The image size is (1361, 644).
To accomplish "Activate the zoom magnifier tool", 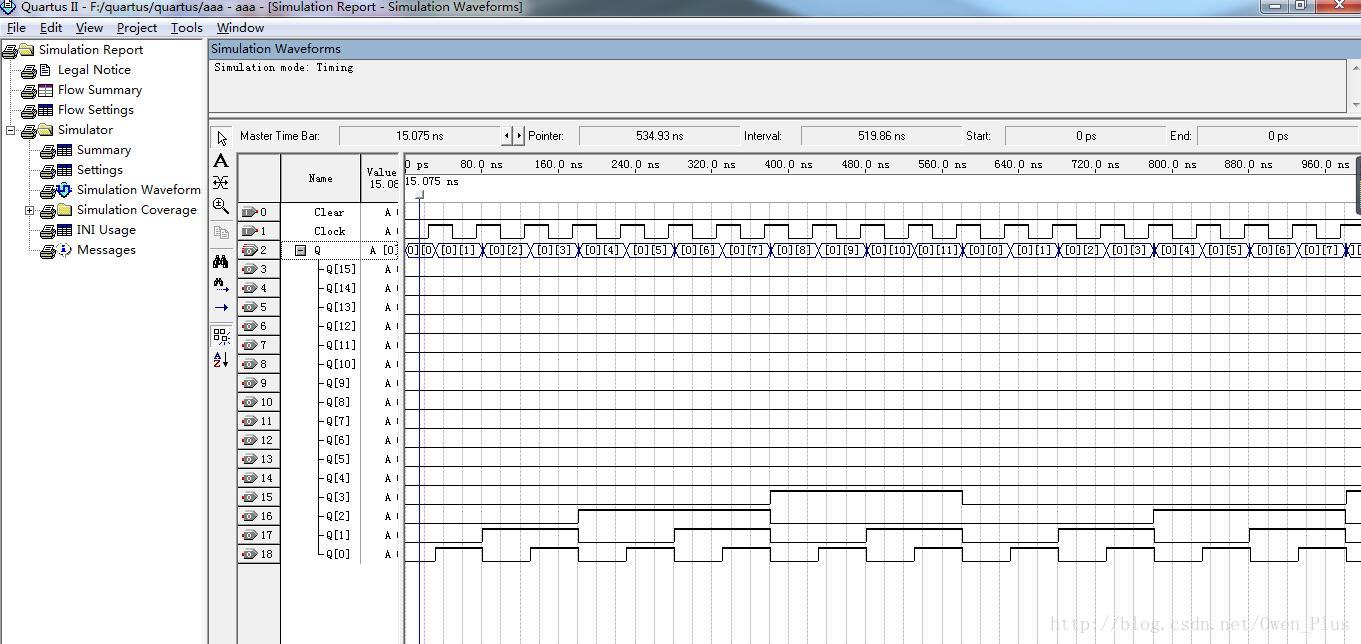I will tap(221, 206).
